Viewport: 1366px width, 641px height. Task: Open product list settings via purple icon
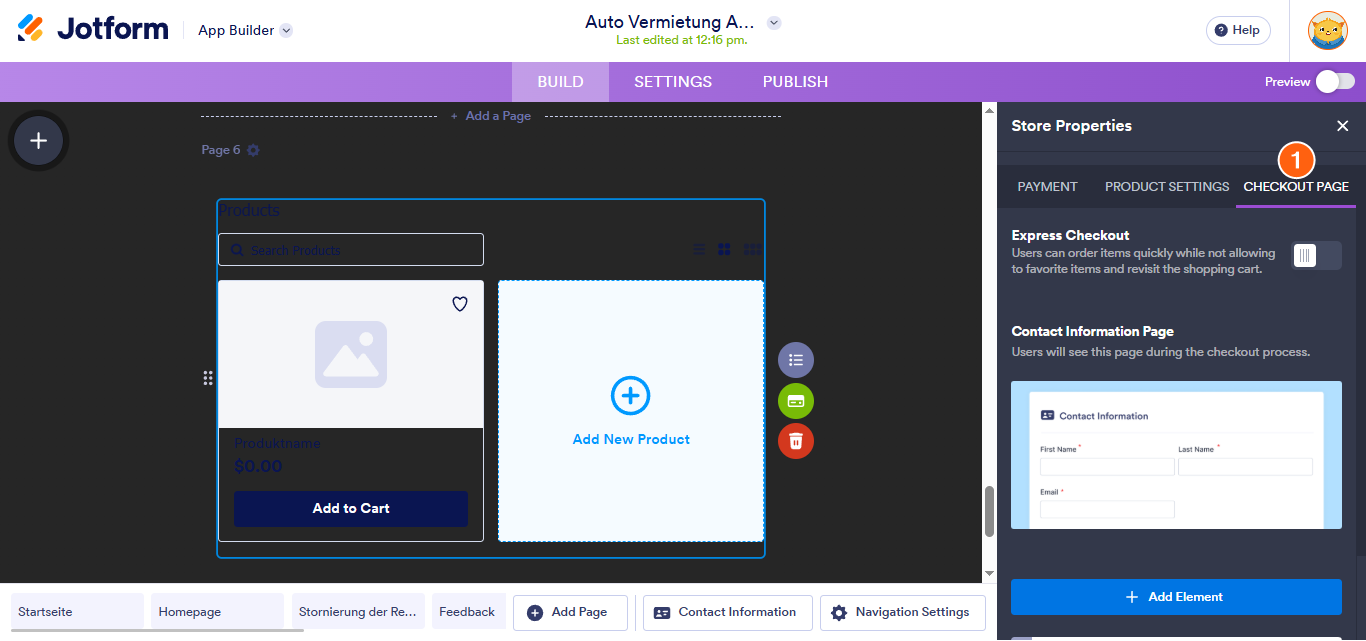click(795, 360)
